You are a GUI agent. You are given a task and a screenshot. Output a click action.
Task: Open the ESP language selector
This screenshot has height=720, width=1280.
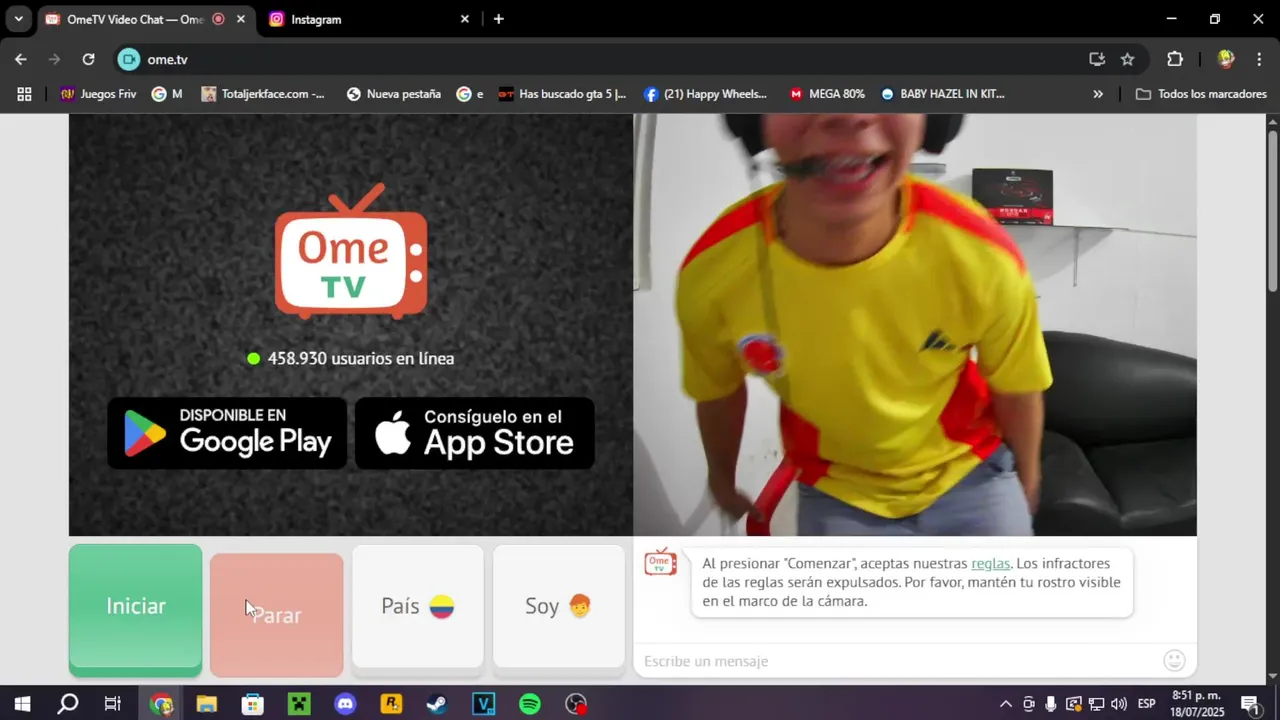pos(1147,704)
